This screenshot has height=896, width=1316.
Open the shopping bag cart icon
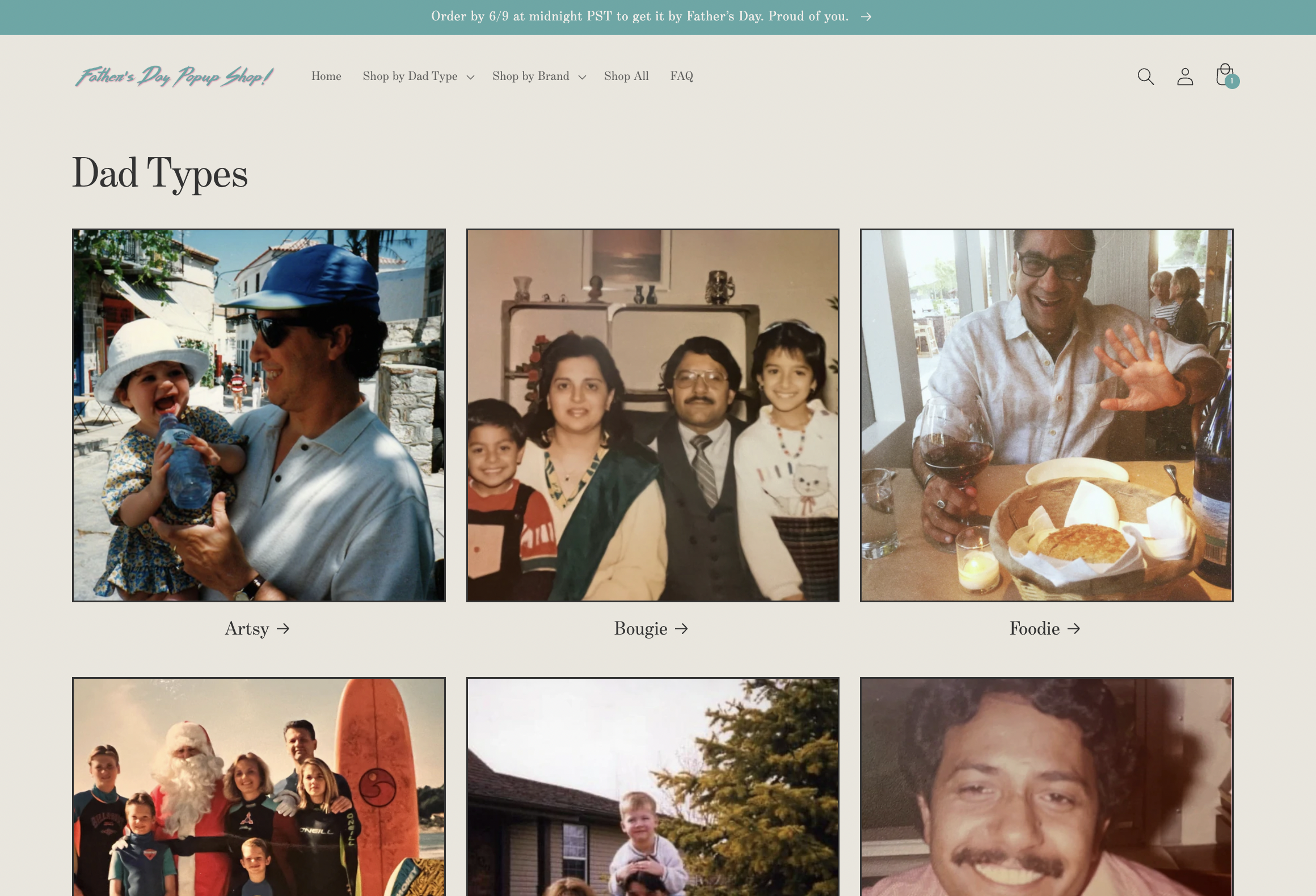point(1225,75)
